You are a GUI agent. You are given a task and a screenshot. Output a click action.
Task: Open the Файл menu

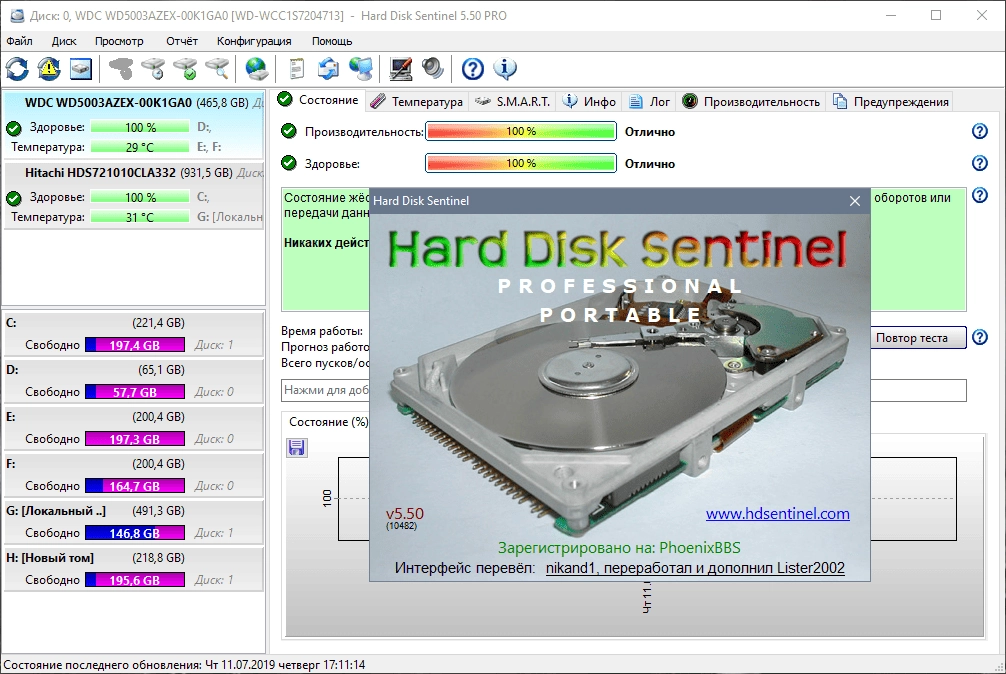point(19,41)
